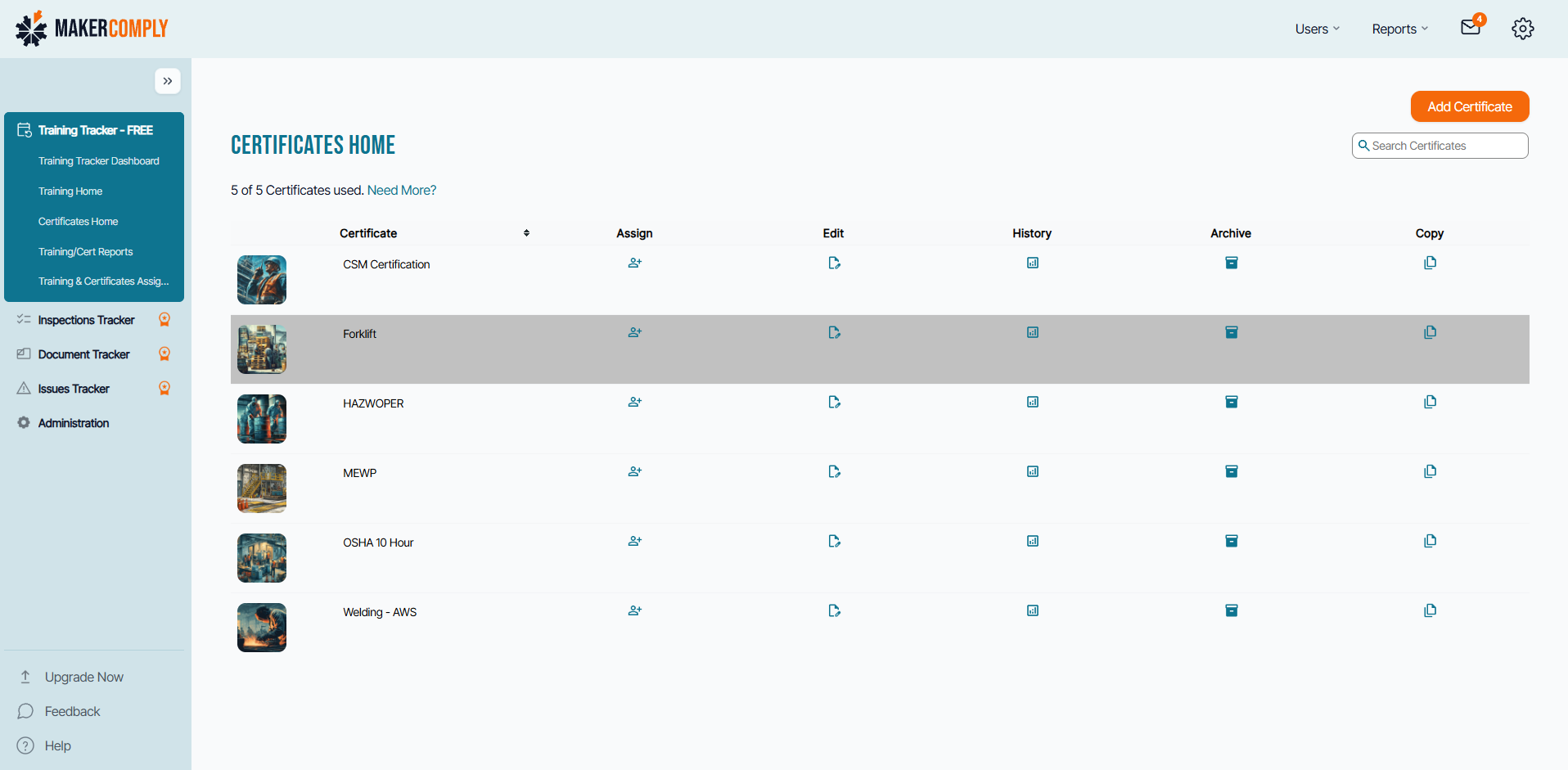Viewport: 1568px width, 770px height.
Task: View history for Welding - AWS
Action: pos(1033,610)
